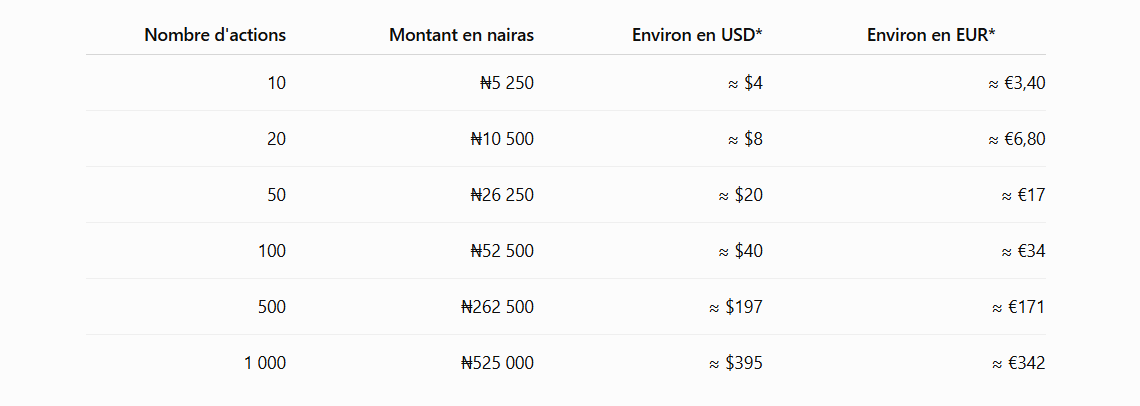Click the ≈ $20 value
Viewport: 1140px width, 406px height.
741,195
